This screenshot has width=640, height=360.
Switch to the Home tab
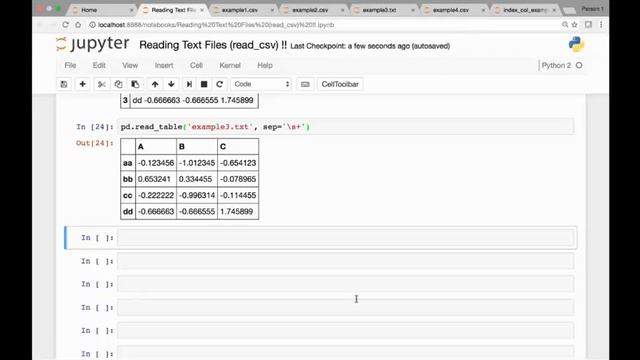[102, 10]
